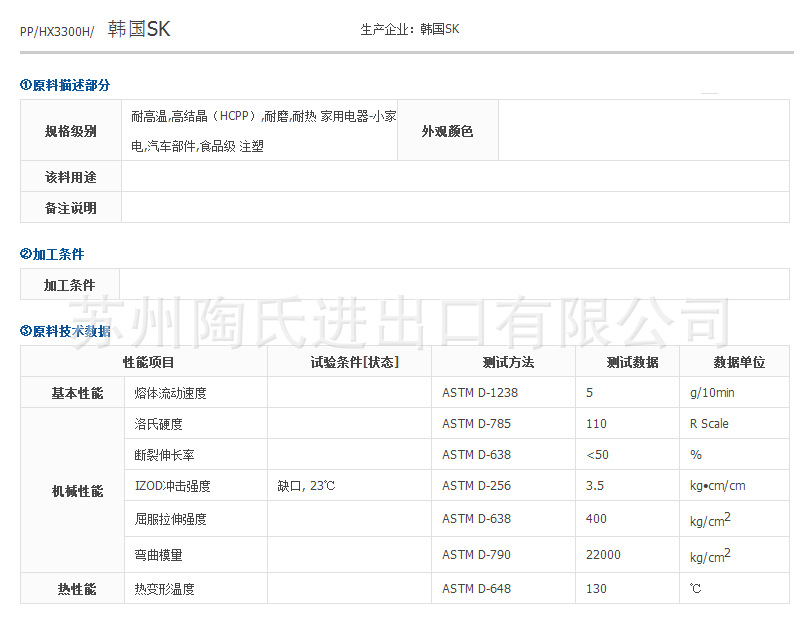Click the 生产企业：韩国SK manufacturer label
The image size is (800, 624).
410,29
